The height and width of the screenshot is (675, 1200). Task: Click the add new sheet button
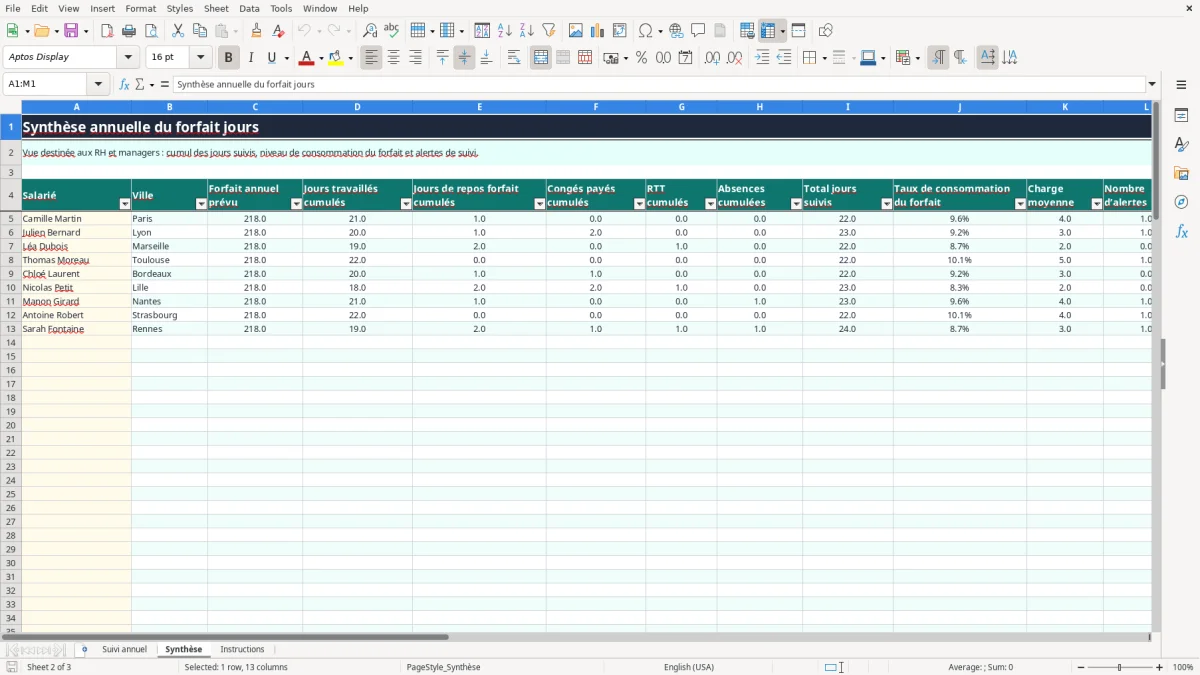pos(84,650)
